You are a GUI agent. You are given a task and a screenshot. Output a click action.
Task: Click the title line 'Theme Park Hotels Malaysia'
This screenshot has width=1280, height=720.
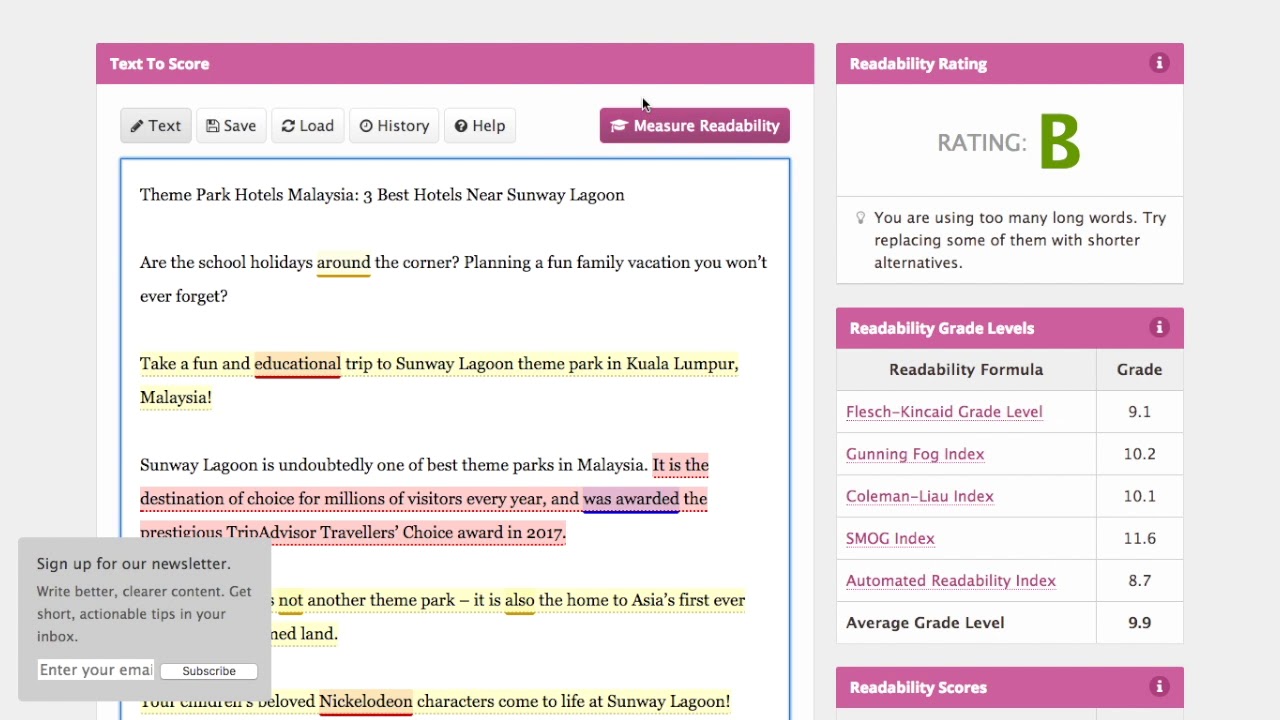click(x=382, y=195)
